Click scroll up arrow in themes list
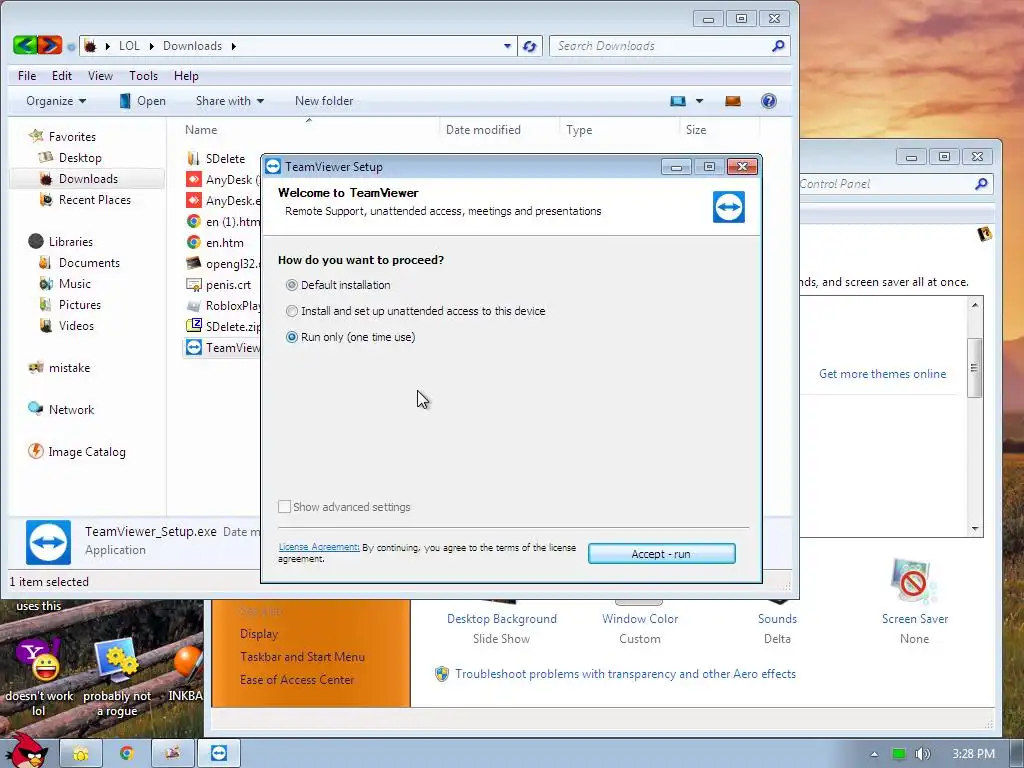1024x768 pixels. point(975,305)
